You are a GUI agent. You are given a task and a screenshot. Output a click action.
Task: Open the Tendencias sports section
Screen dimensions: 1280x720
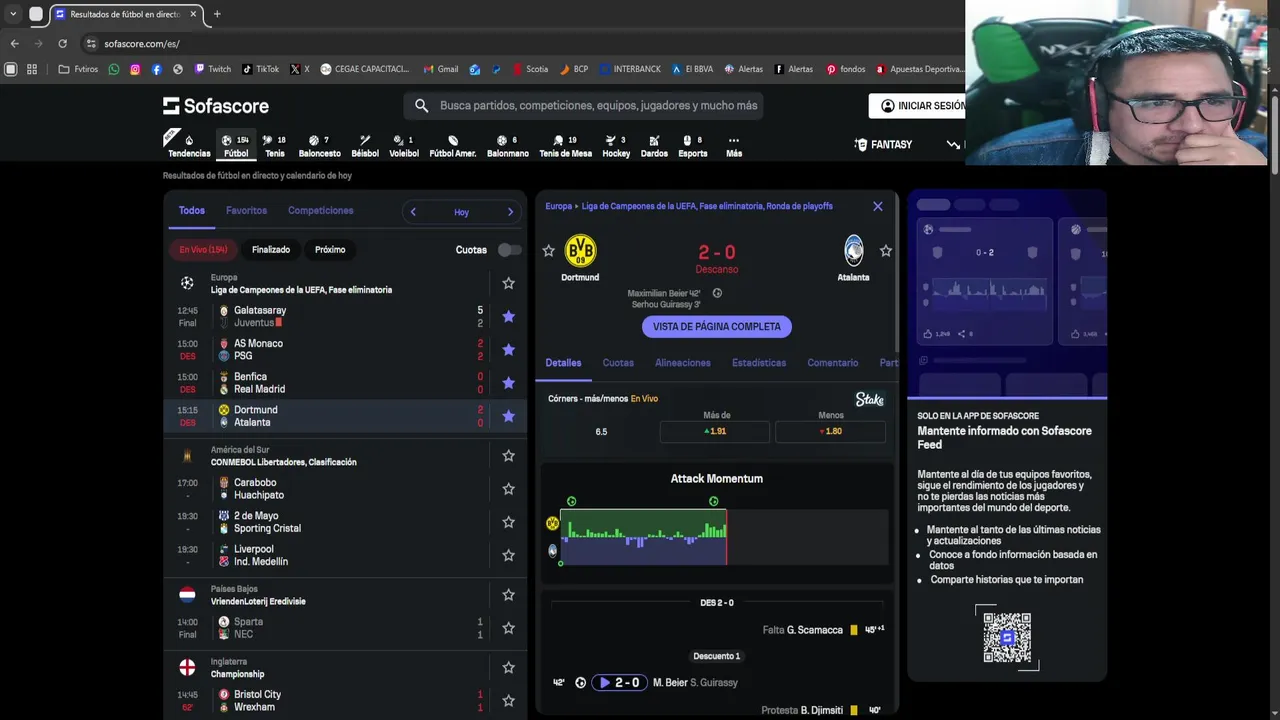[x=188, y=145]
